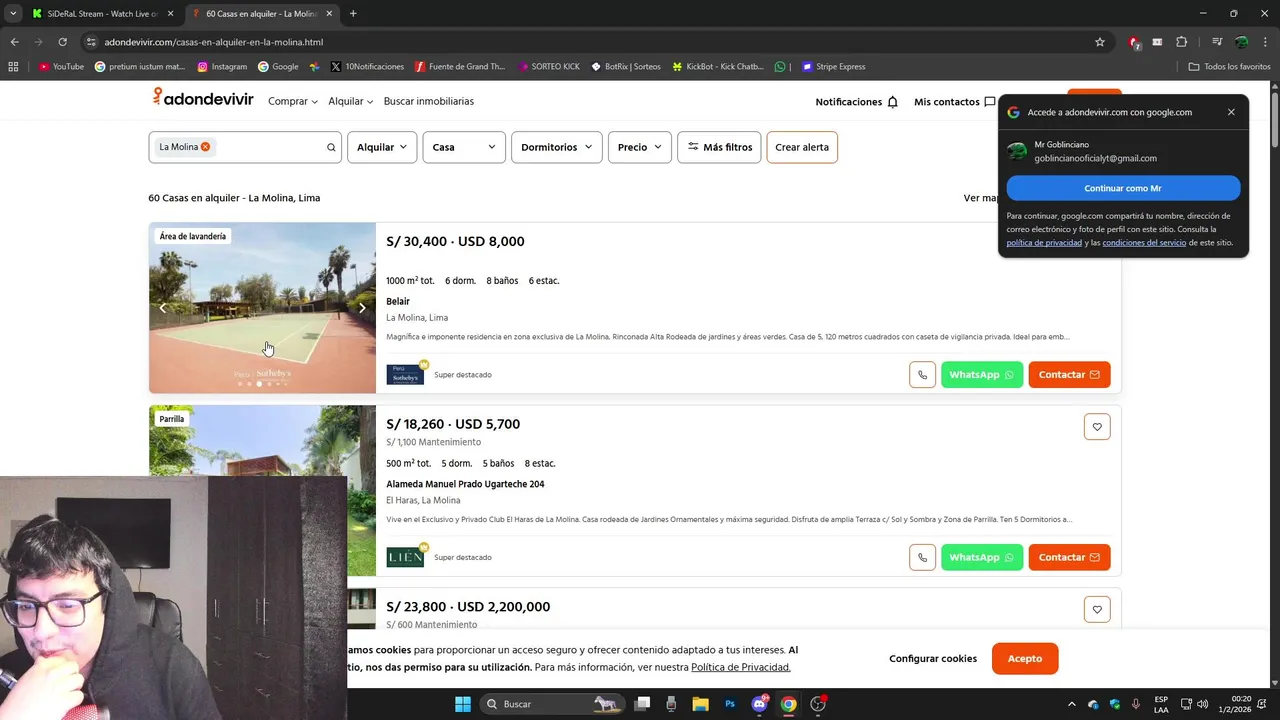Open the Notificaciones bell icon
Image resolution: width=1280 pixels, height=720 pixels.
pos(892,102)
